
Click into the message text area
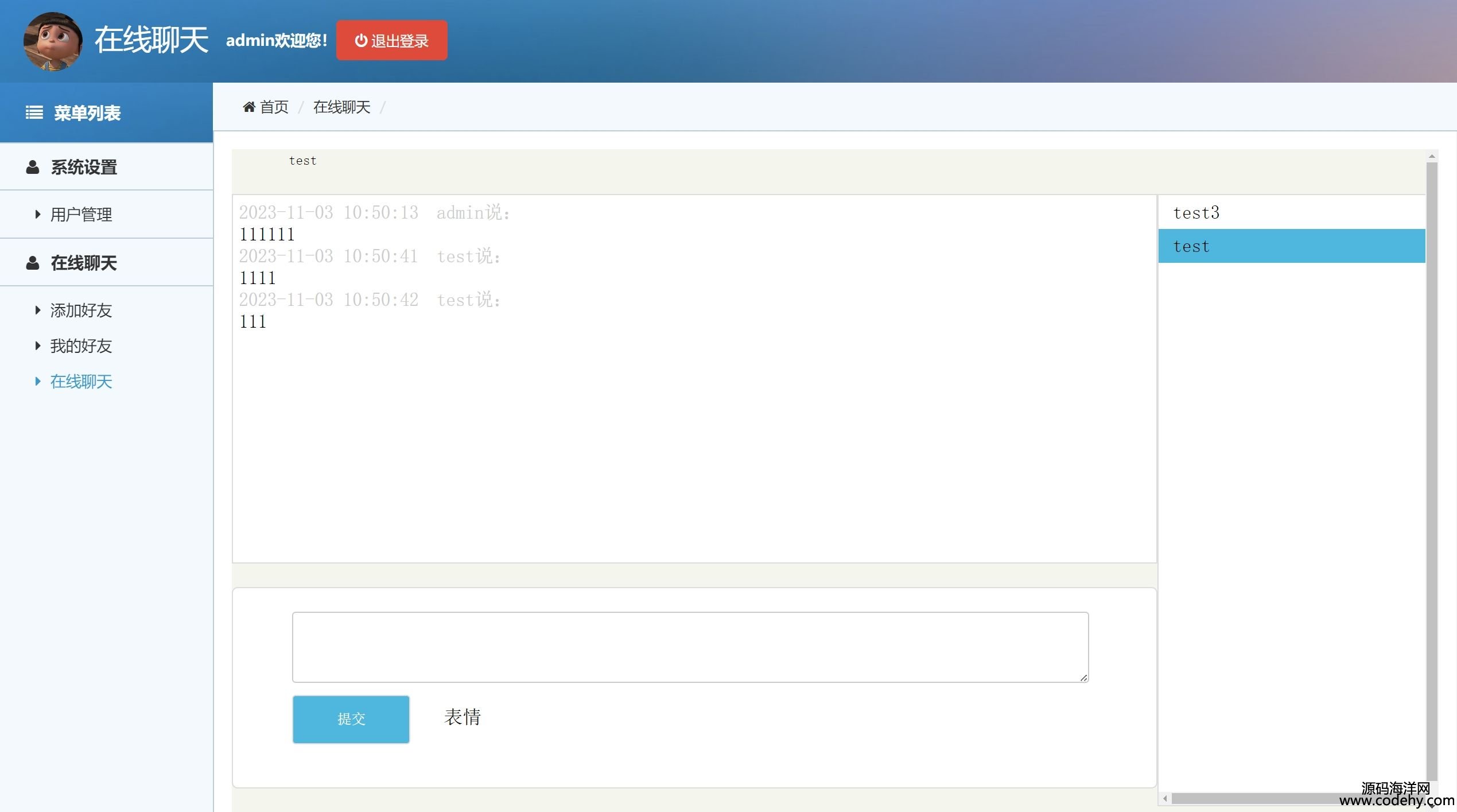690,647
